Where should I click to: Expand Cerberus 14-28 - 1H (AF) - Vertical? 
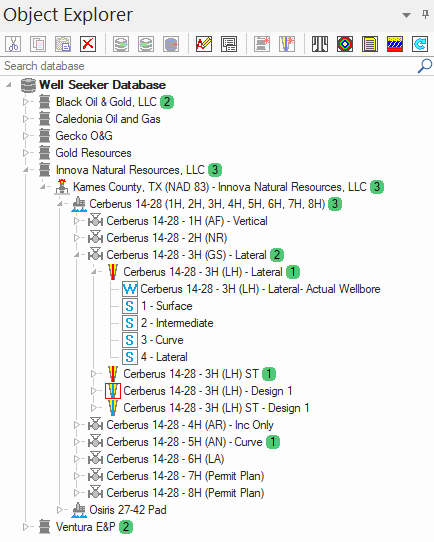pyautogui.click(x=77, y=221)
